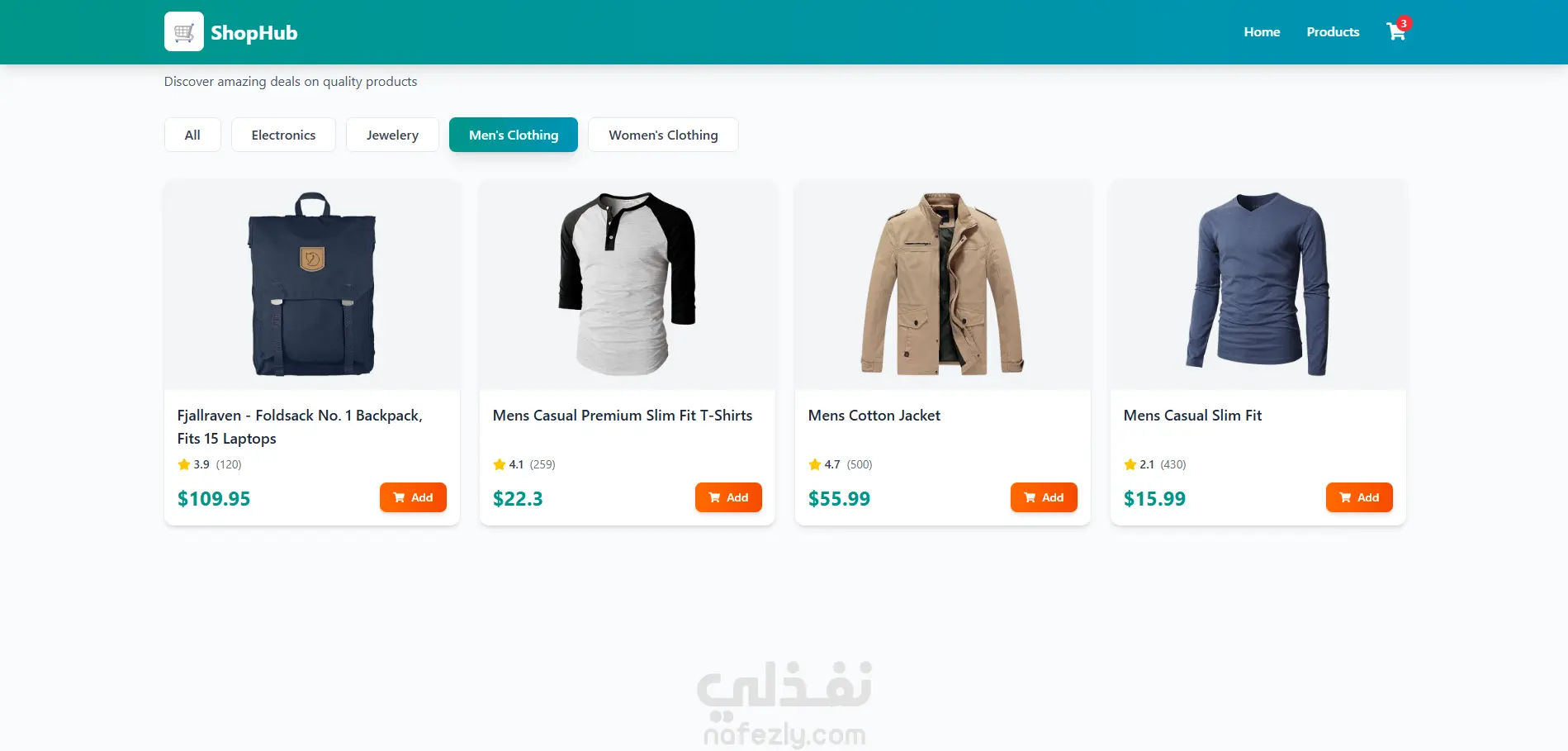1568x751 pixels.
Task: Select the All category filter
Action: click(x=192, y=135)
